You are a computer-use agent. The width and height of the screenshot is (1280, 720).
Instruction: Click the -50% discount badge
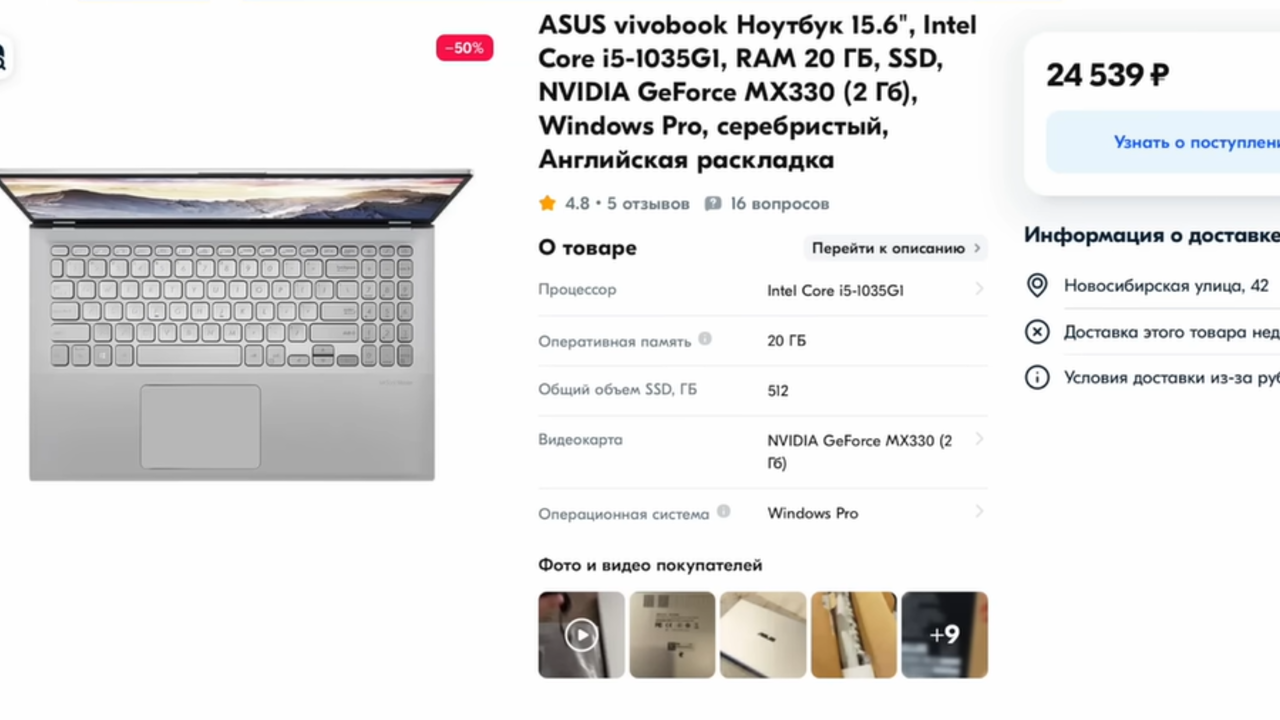tap(464, 48)
